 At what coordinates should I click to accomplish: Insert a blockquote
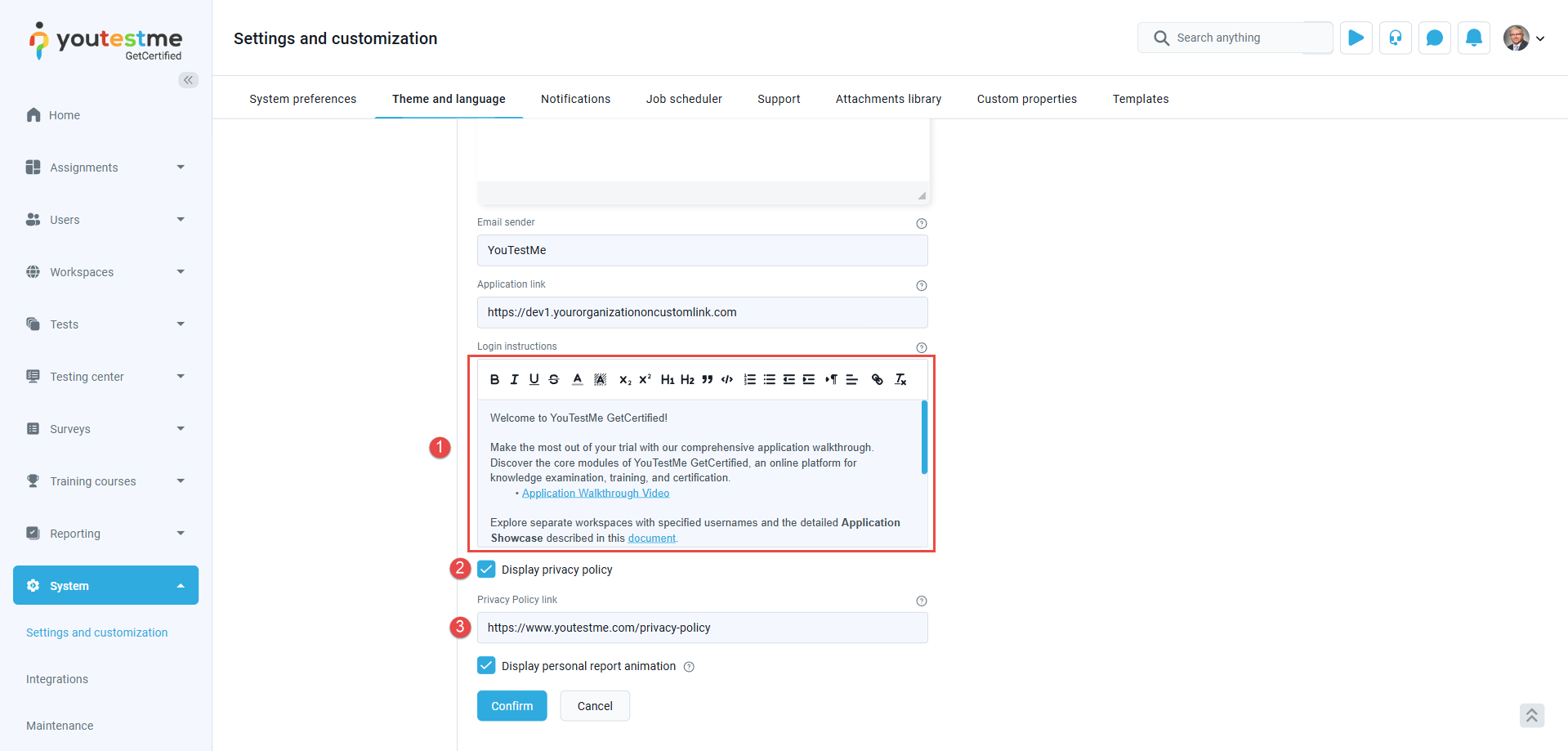point(708,379)
